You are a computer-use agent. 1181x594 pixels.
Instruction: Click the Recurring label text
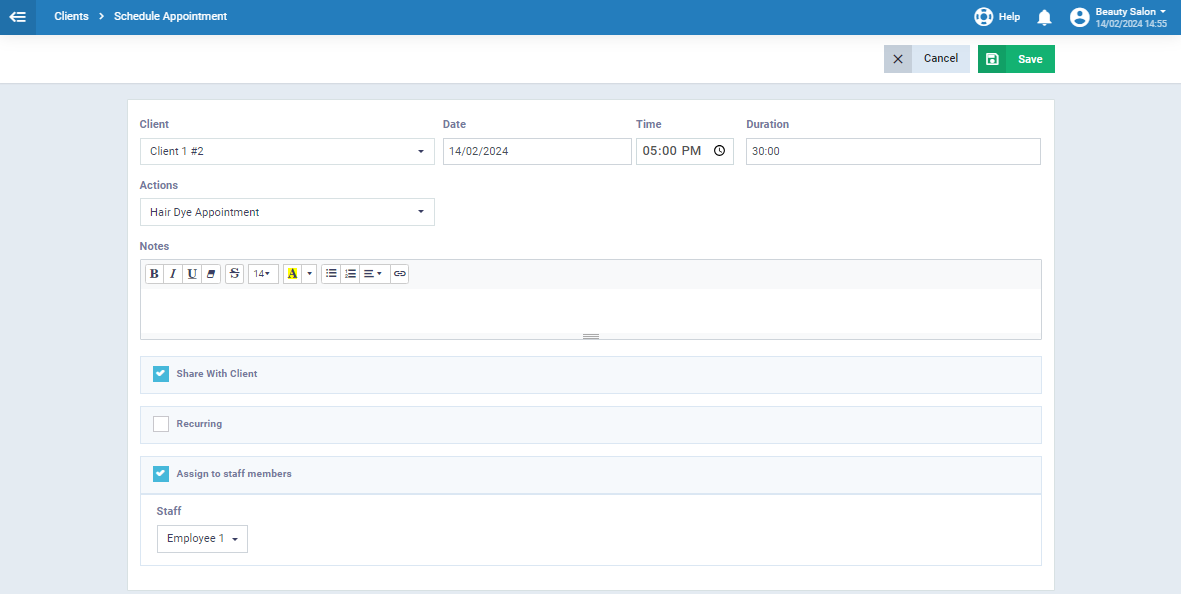199,424
